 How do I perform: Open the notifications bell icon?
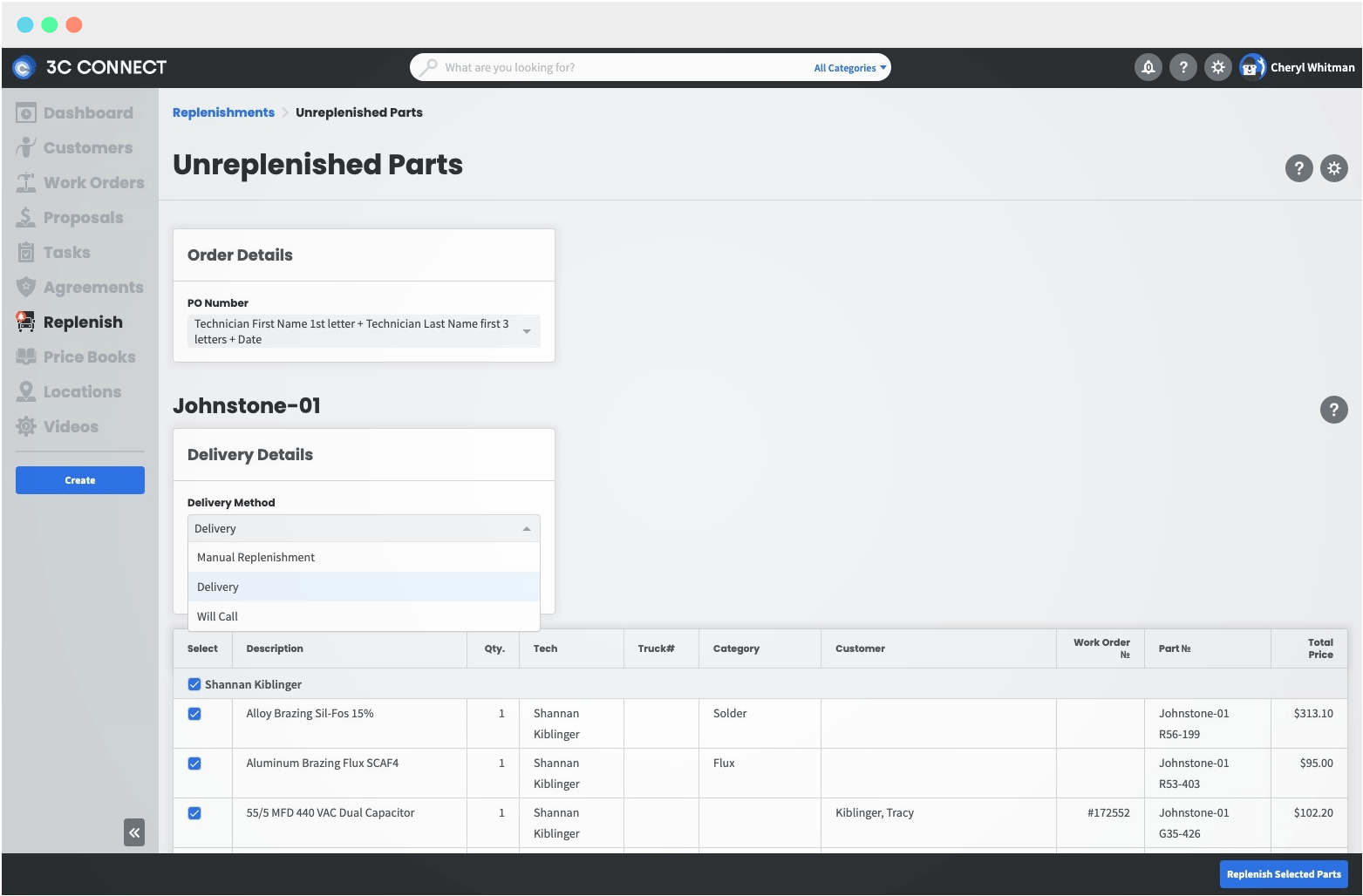(x=1148, y=67)
